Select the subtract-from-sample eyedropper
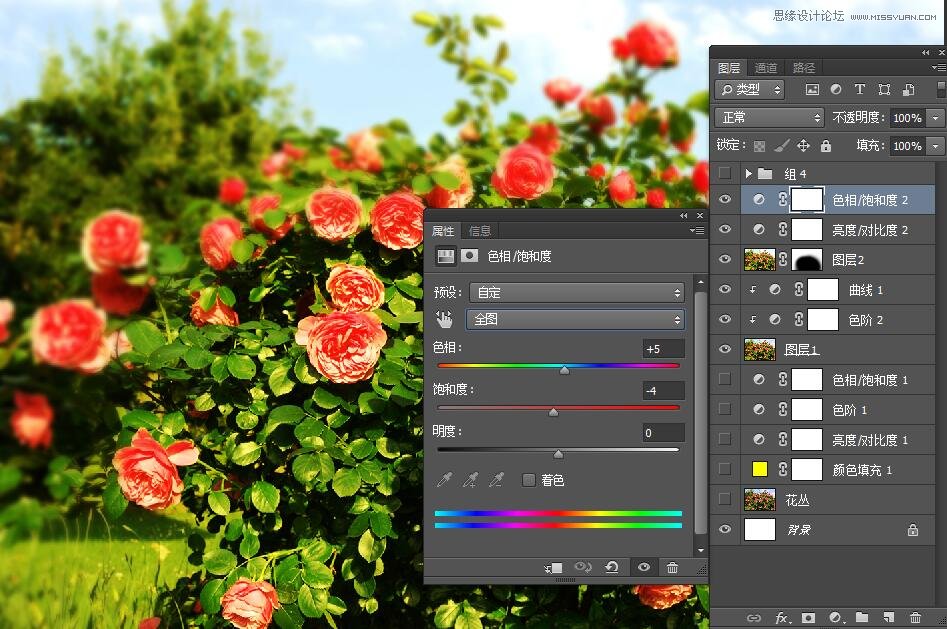The image size is (947, 629). click(x=496, y=480)
